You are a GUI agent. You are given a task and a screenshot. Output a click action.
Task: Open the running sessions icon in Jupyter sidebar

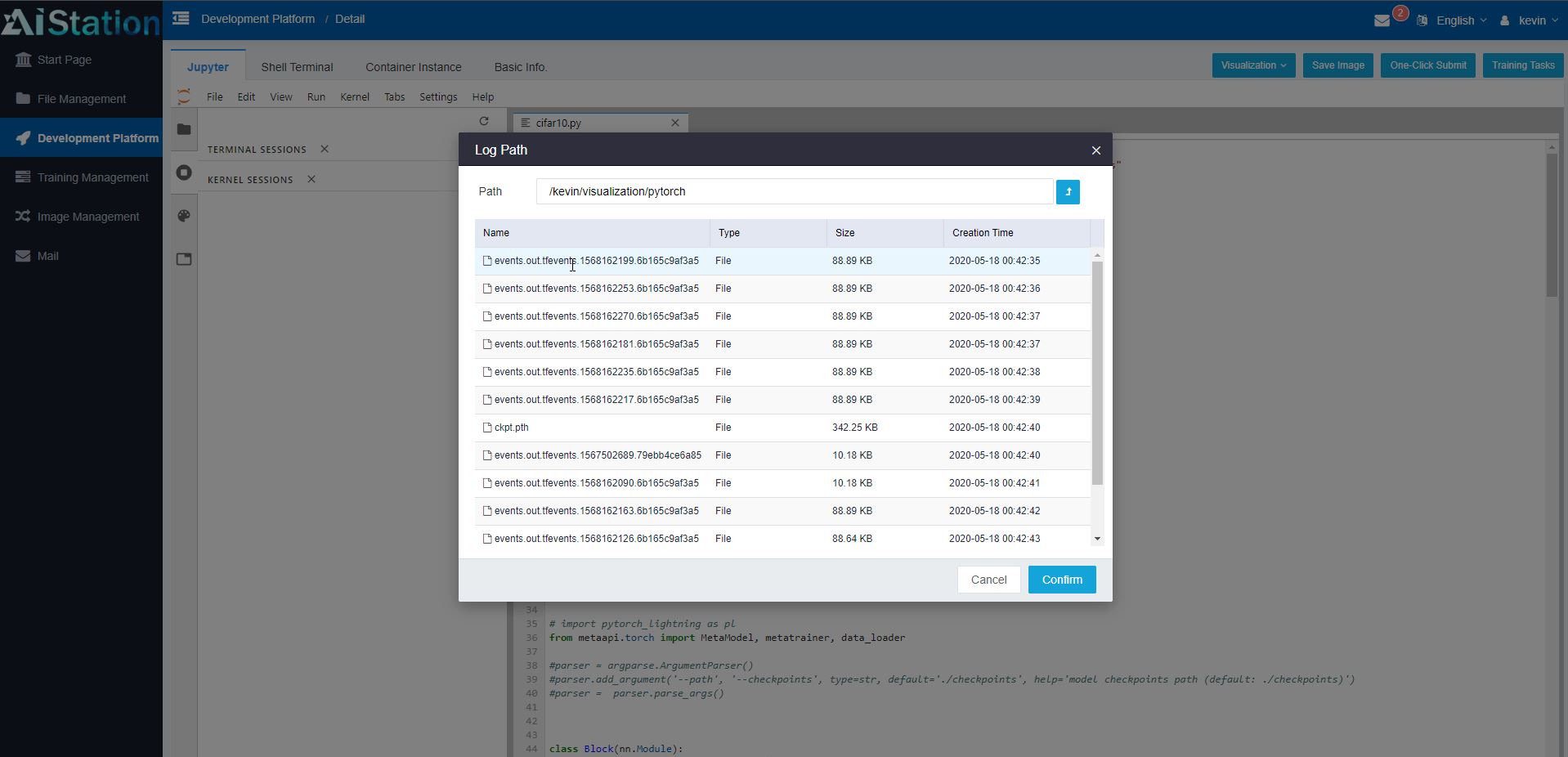click(184, 172)
